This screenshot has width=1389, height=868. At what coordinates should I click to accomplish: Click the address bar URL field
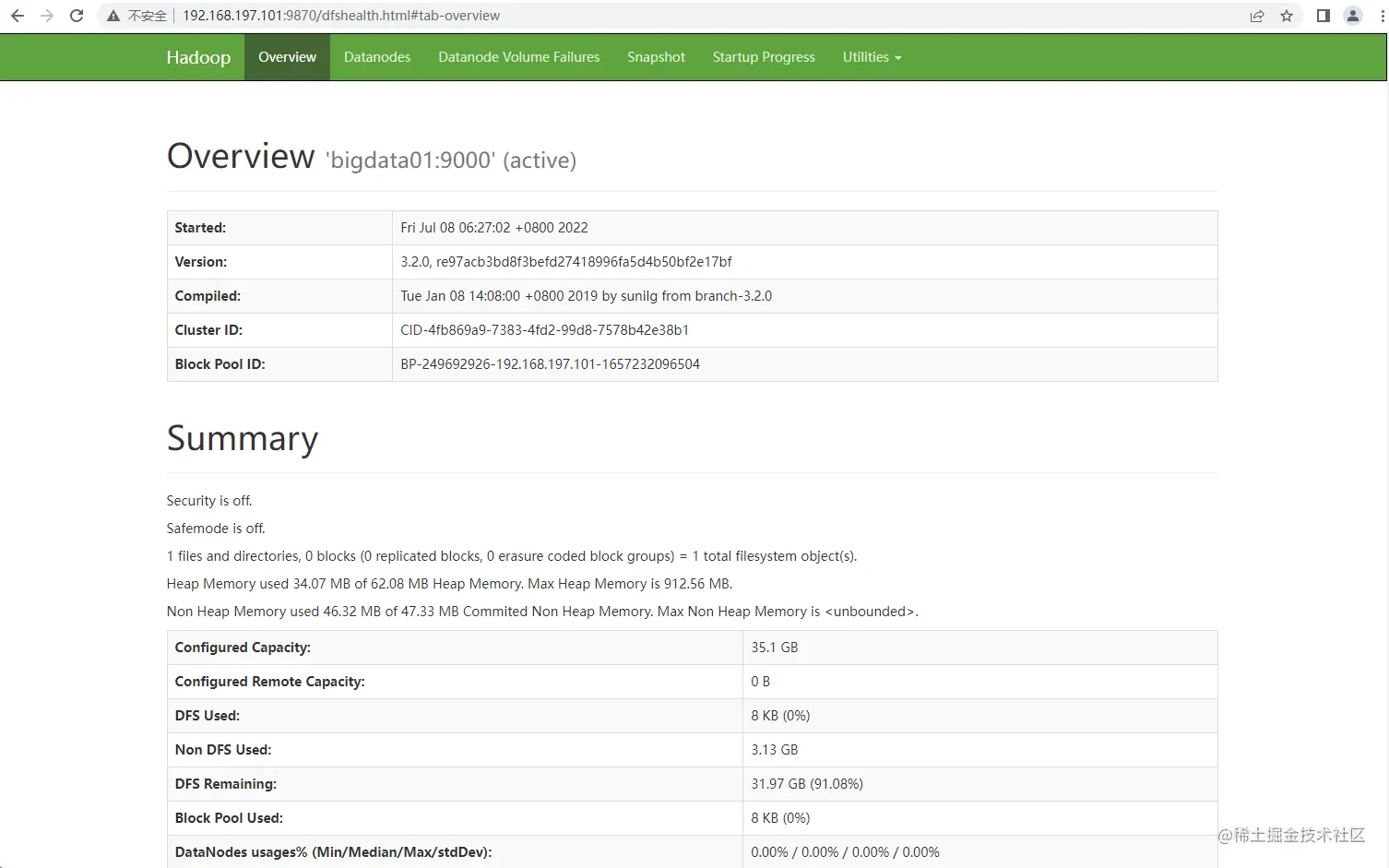click(701, 16)
